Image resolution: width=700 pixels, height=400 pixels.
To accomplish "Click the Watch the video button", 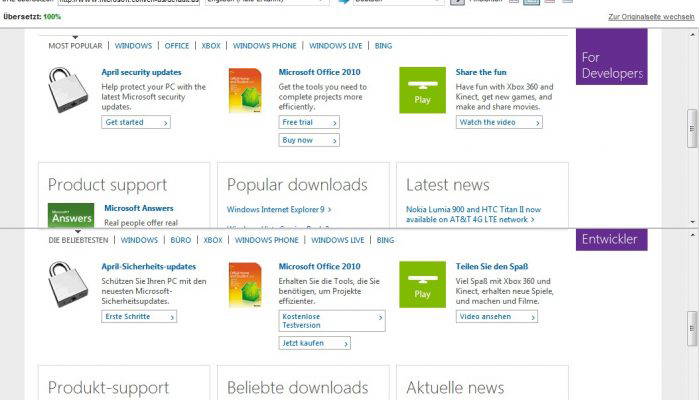I will [x=499, y=122].
